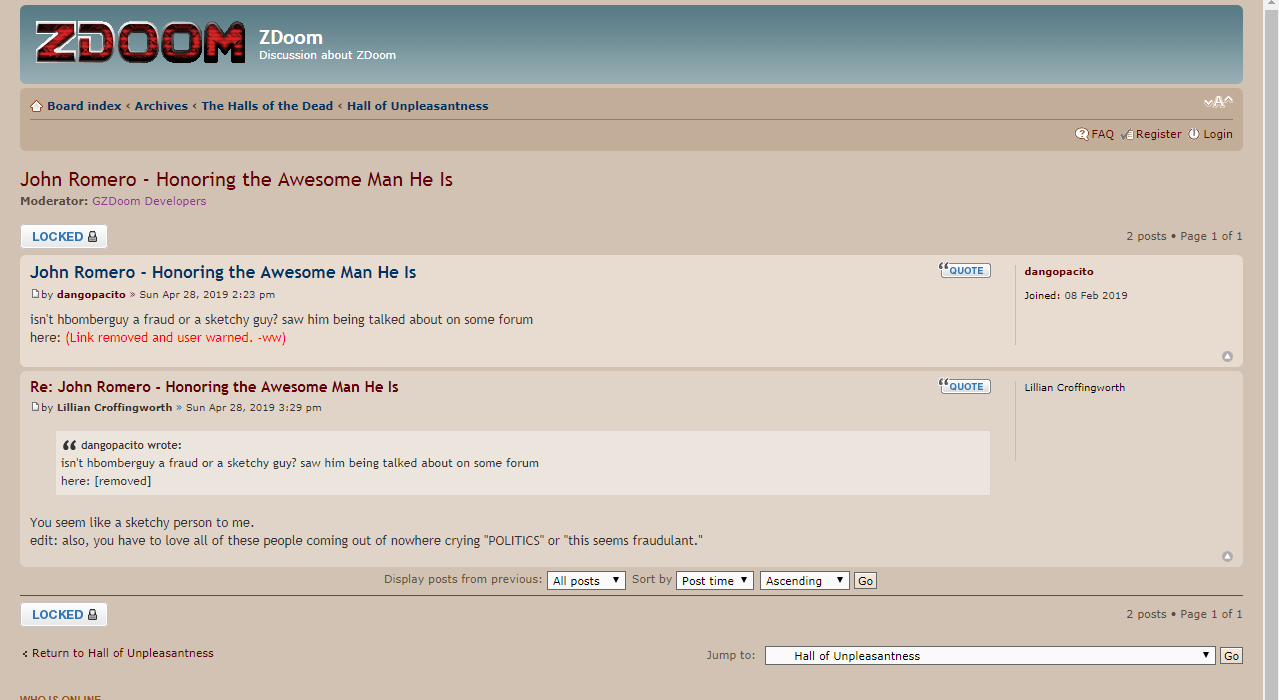Open the Jump to forum dropdown
The width and height of the screenshot is (1279, 700).
pos(991,656)
